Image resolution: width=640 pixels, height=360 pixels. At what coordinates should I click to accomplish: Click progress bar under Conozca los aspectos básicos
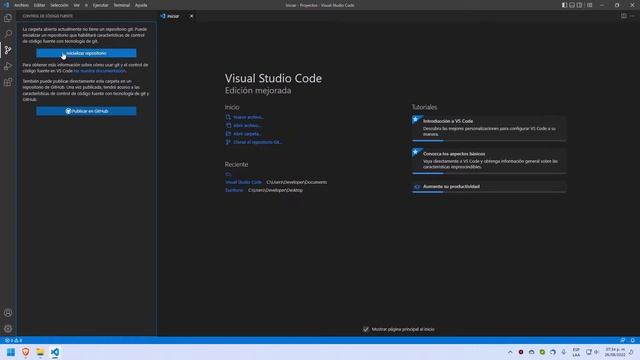(x=489, y=173)
